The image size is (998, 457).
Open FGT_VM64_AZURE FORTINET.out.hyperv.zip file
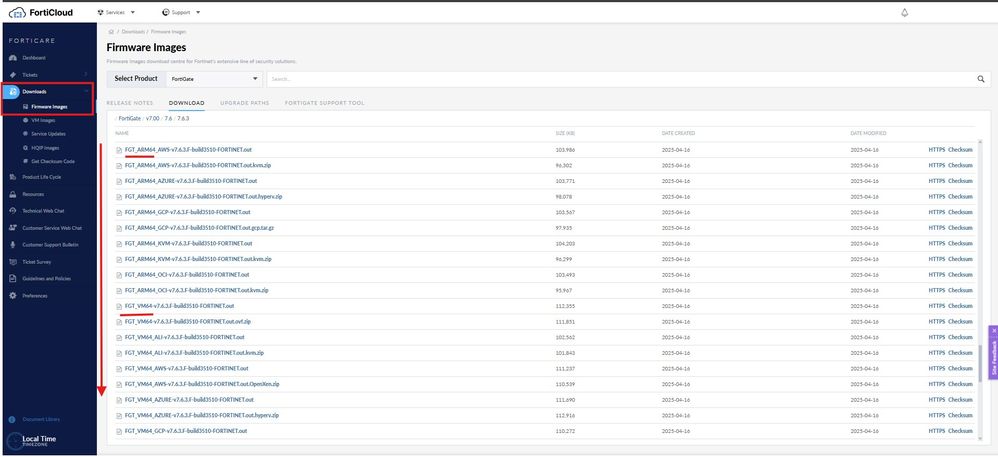tap(202, 415)
